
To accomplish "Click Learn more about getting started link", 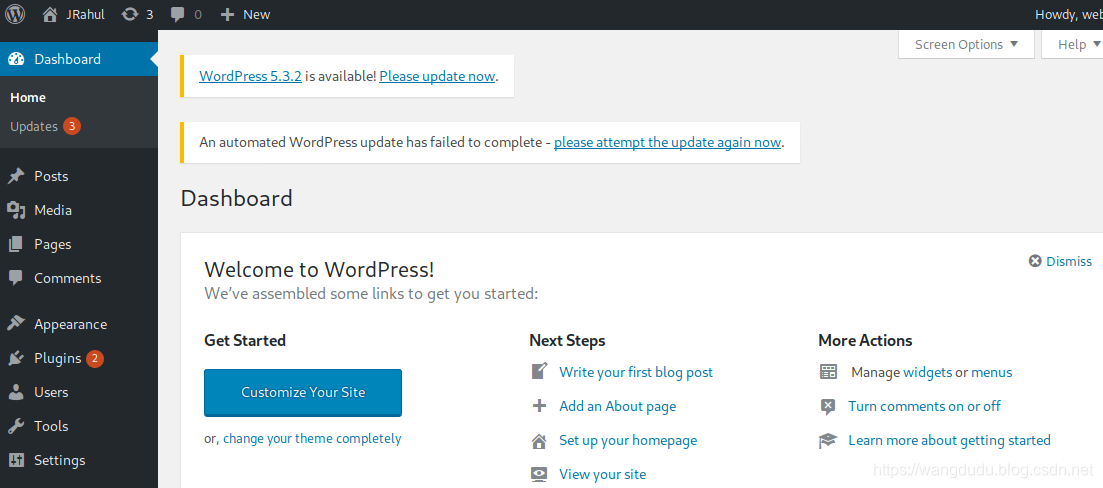I will click(x=950, y=440).
